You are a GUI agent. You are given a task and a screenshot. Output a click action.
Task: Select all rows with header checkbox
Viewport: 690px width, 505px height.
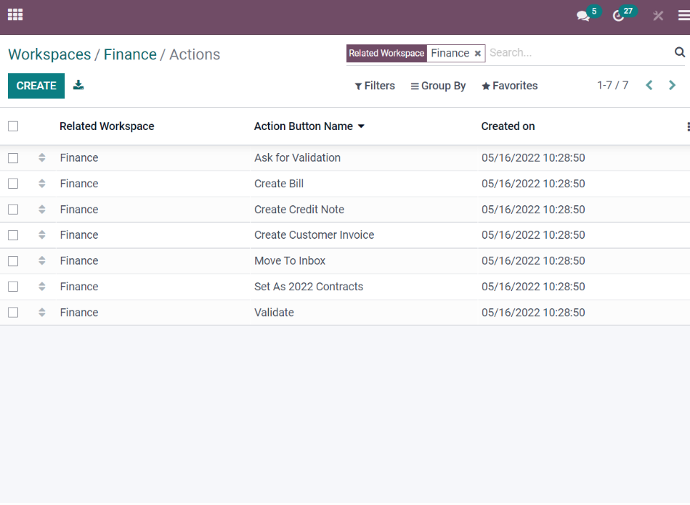coord(13,126)
